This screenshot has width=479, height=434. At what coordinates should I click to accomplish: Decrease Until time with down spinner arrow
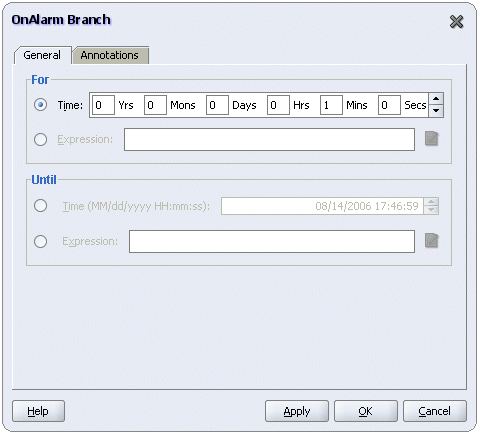[431, 210]
